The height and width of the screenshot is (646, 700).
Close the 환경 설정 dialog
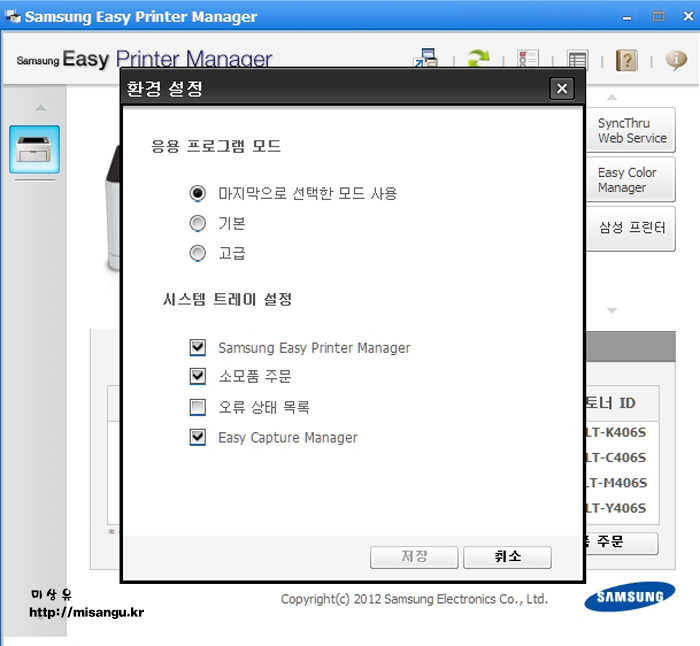pyautogui.click(x=562, y=88)
